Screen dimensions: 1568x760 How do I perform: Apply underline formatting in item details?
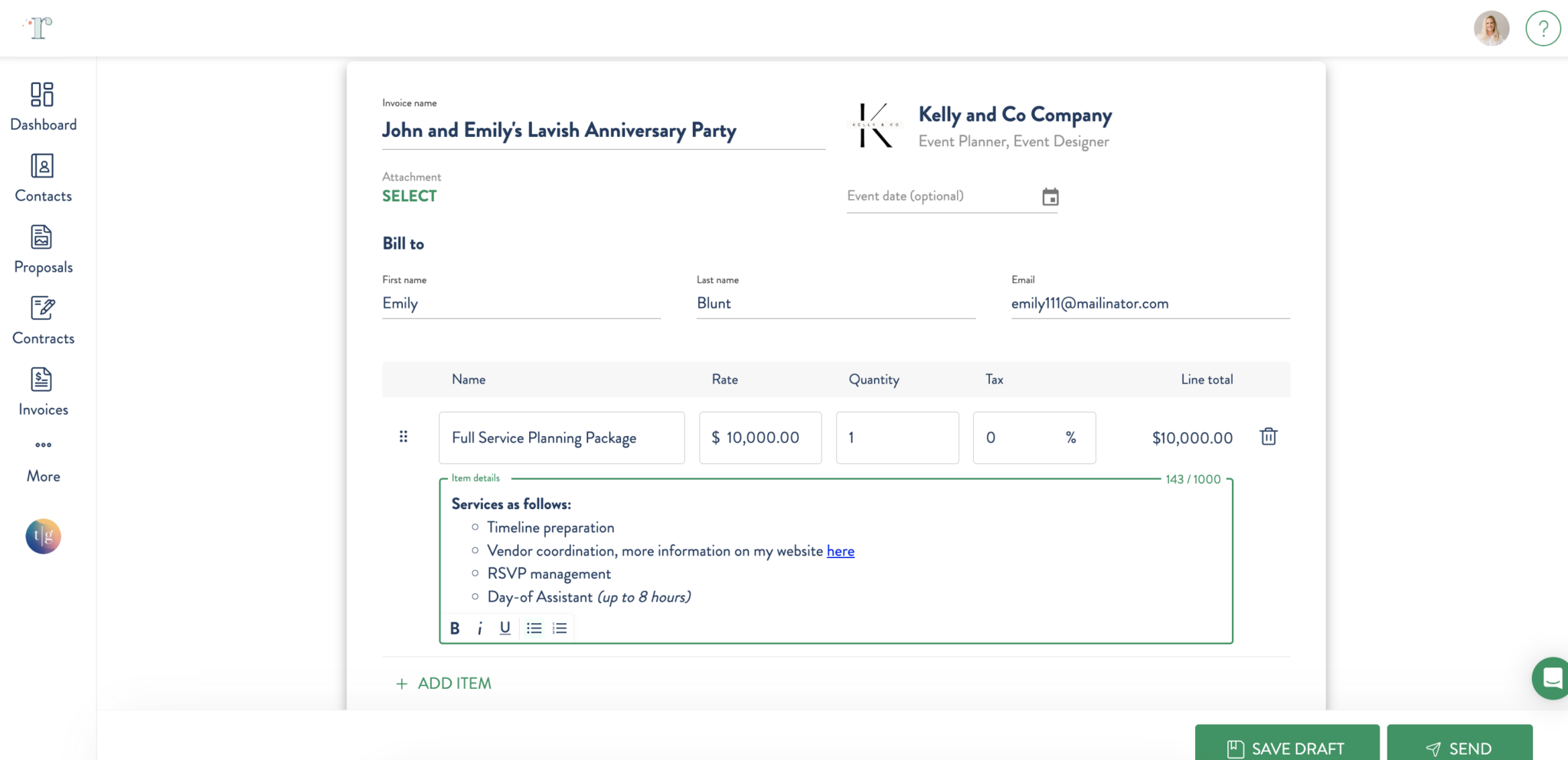(505, 628)
